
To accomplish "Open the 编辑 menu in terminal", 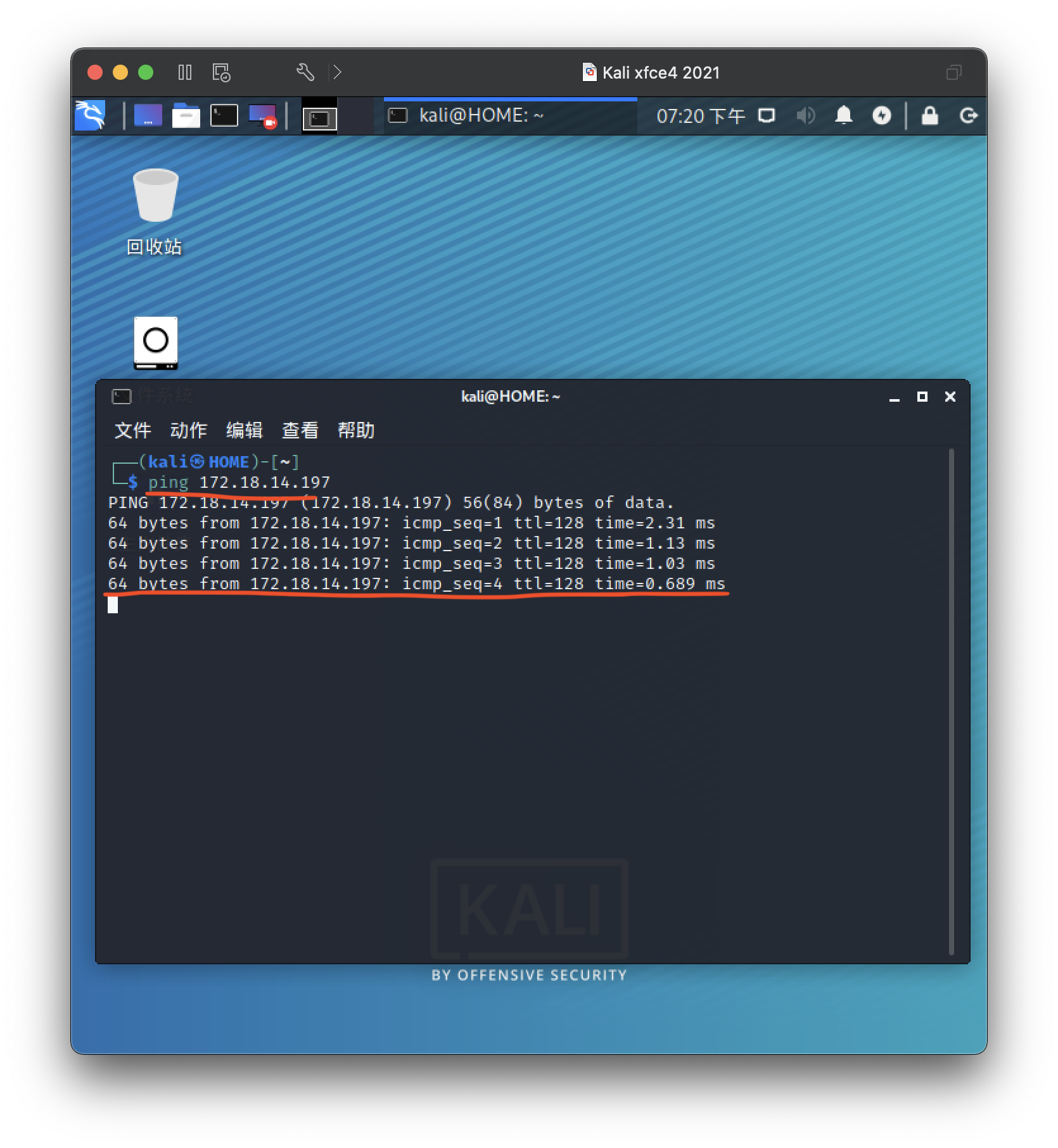I will tap(244, 430).
